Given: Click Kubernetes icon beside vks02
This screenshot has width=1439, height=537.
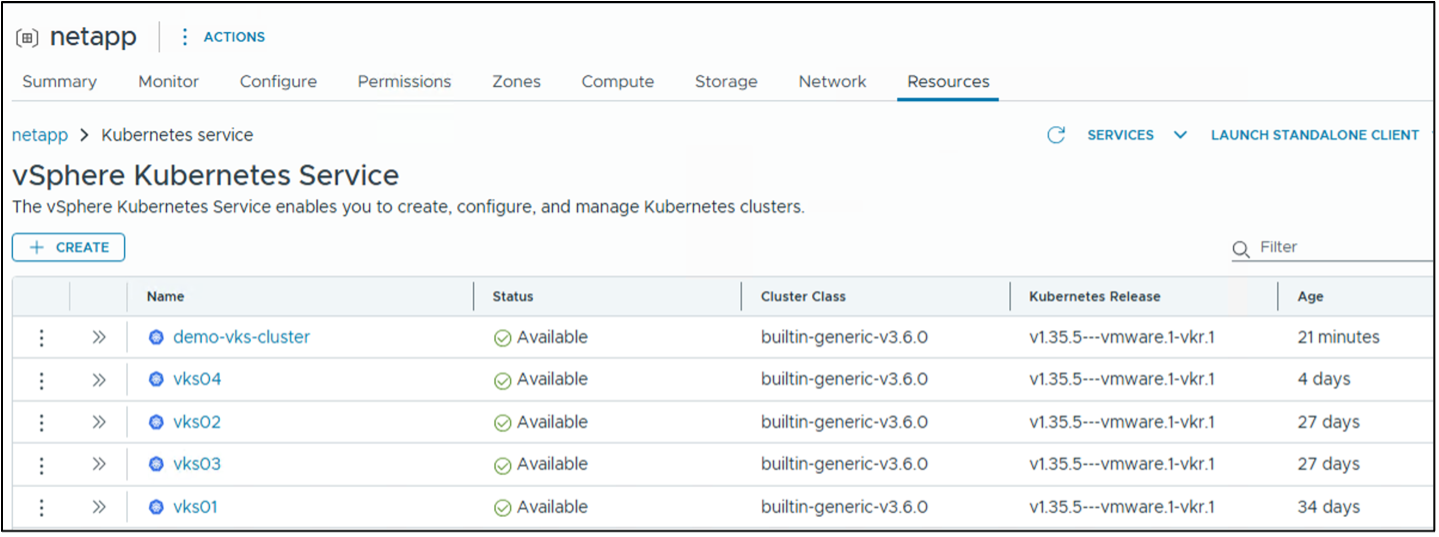Looking at the screenshot, I should (x=155, y=423).
